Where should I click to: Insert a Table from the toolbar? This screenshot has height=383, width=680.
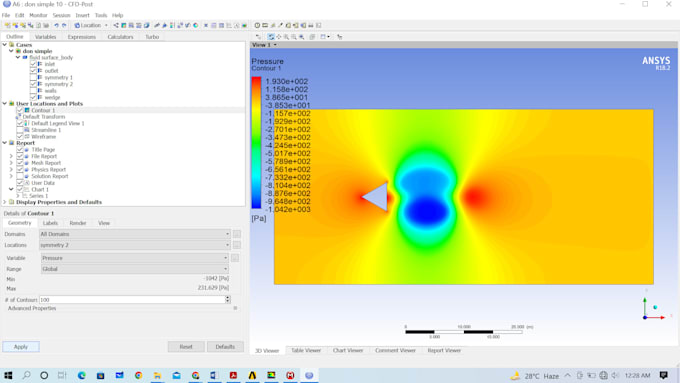[221, 25]
